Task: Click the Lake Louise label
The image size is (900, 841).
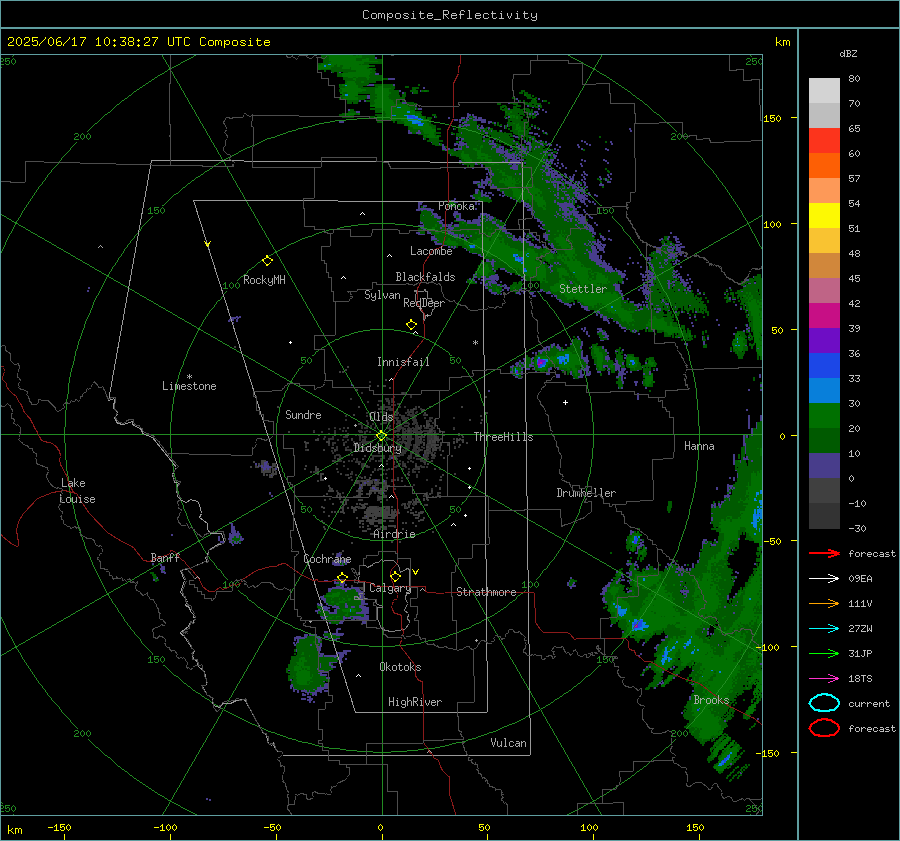Action: (77, 491)
